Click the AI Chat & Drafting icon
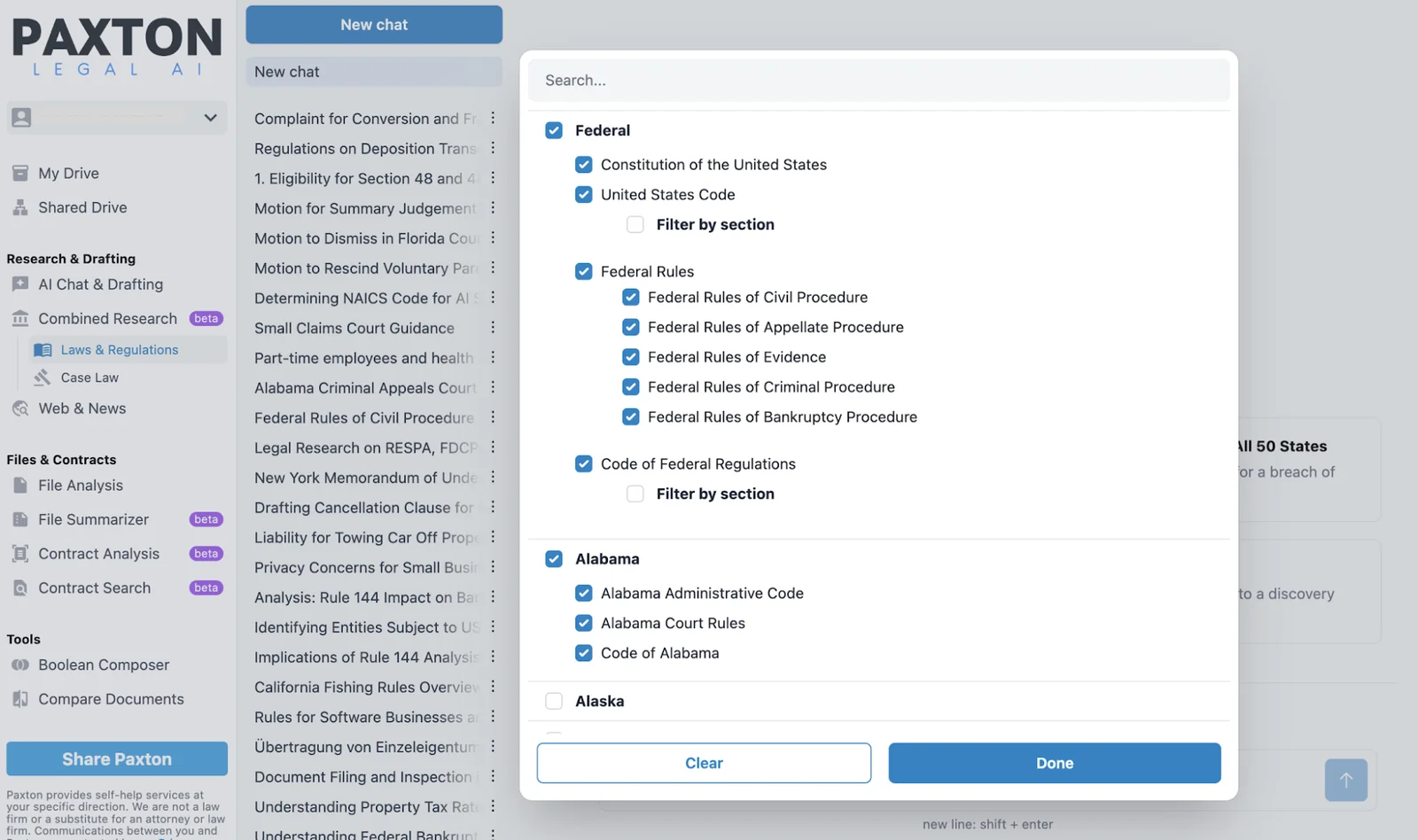The image size is (1418, 840). (x=20, y=284)
